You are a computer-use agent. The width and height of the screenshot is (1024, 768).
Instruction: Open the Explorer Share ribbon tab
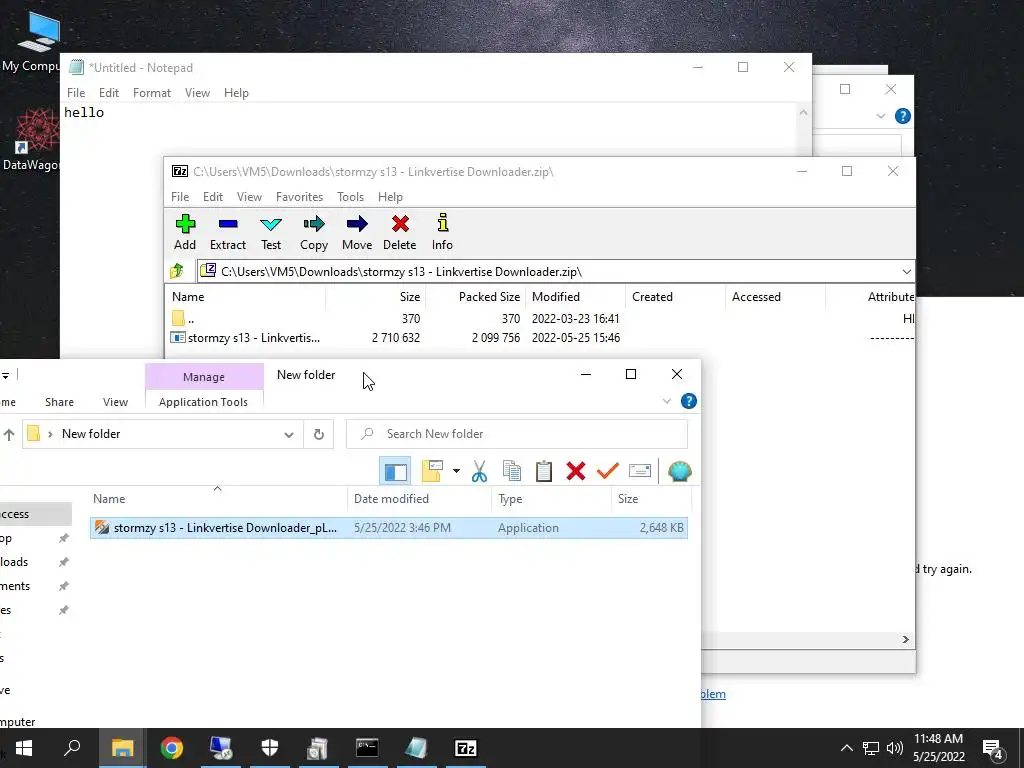coord(59,402)
